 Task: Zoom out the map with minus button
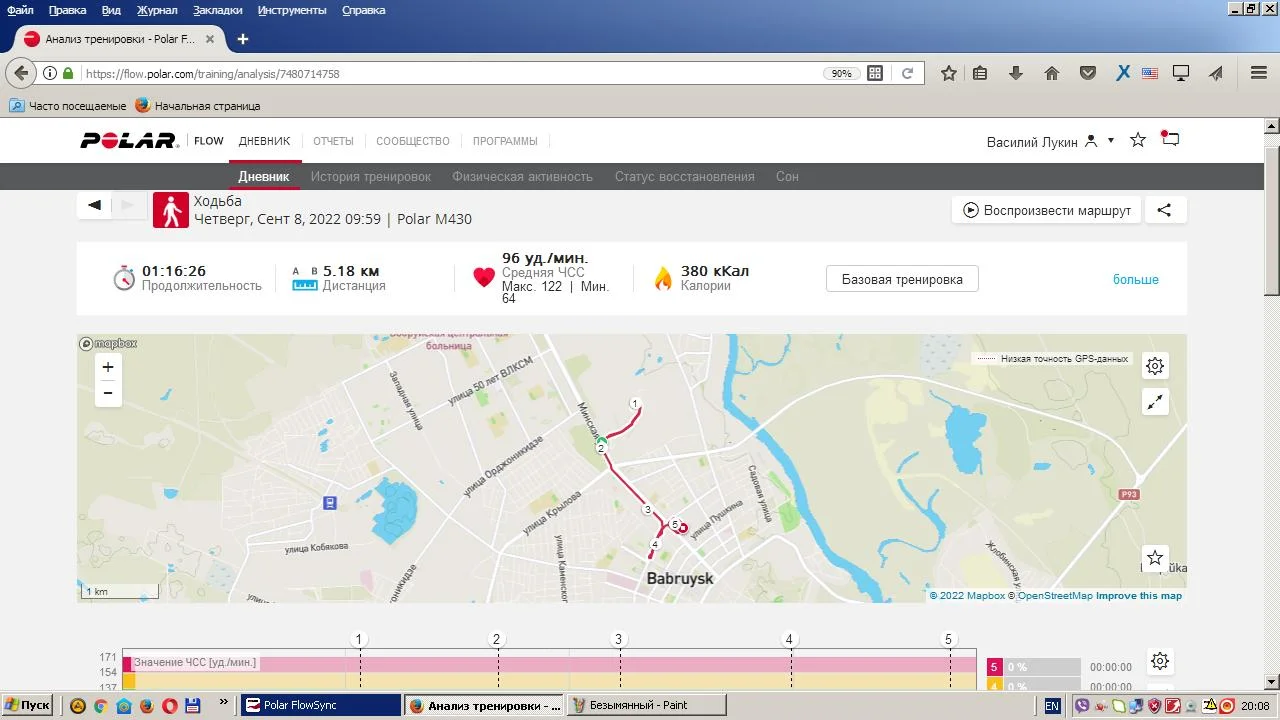tap(108, 394)
